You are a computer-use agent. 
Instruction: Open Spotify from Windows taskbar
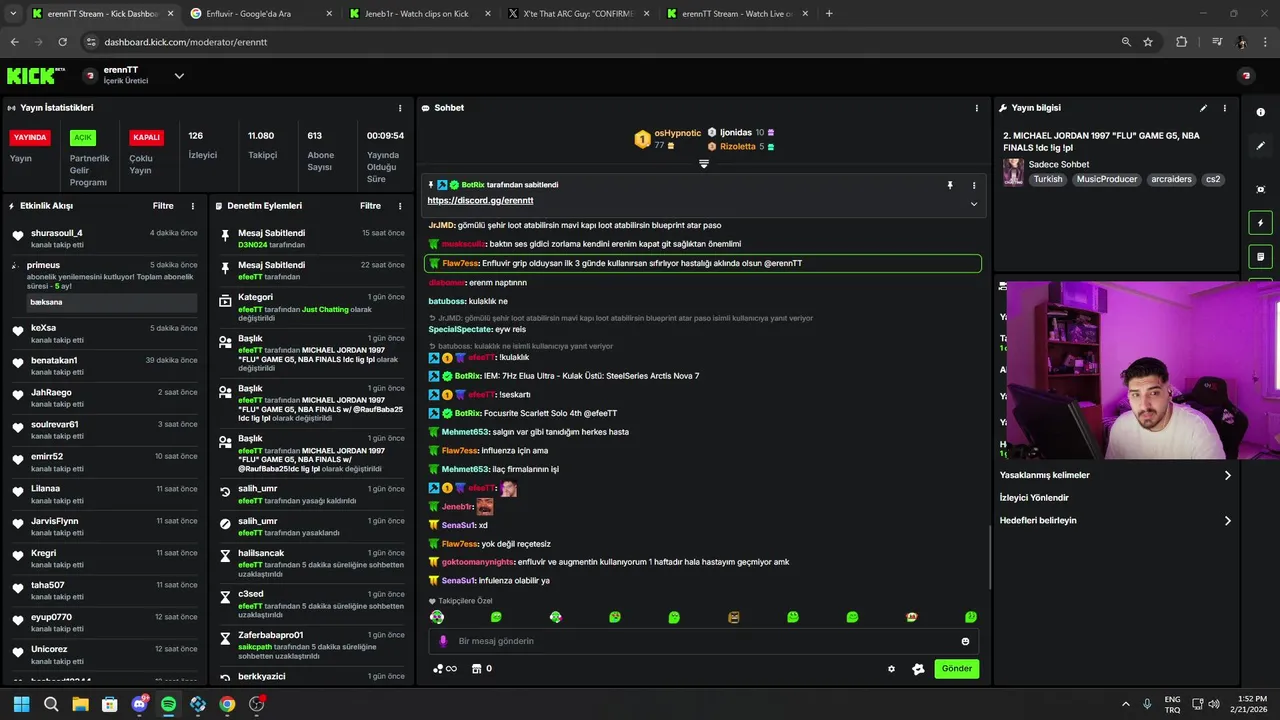[x=168, y=704]
